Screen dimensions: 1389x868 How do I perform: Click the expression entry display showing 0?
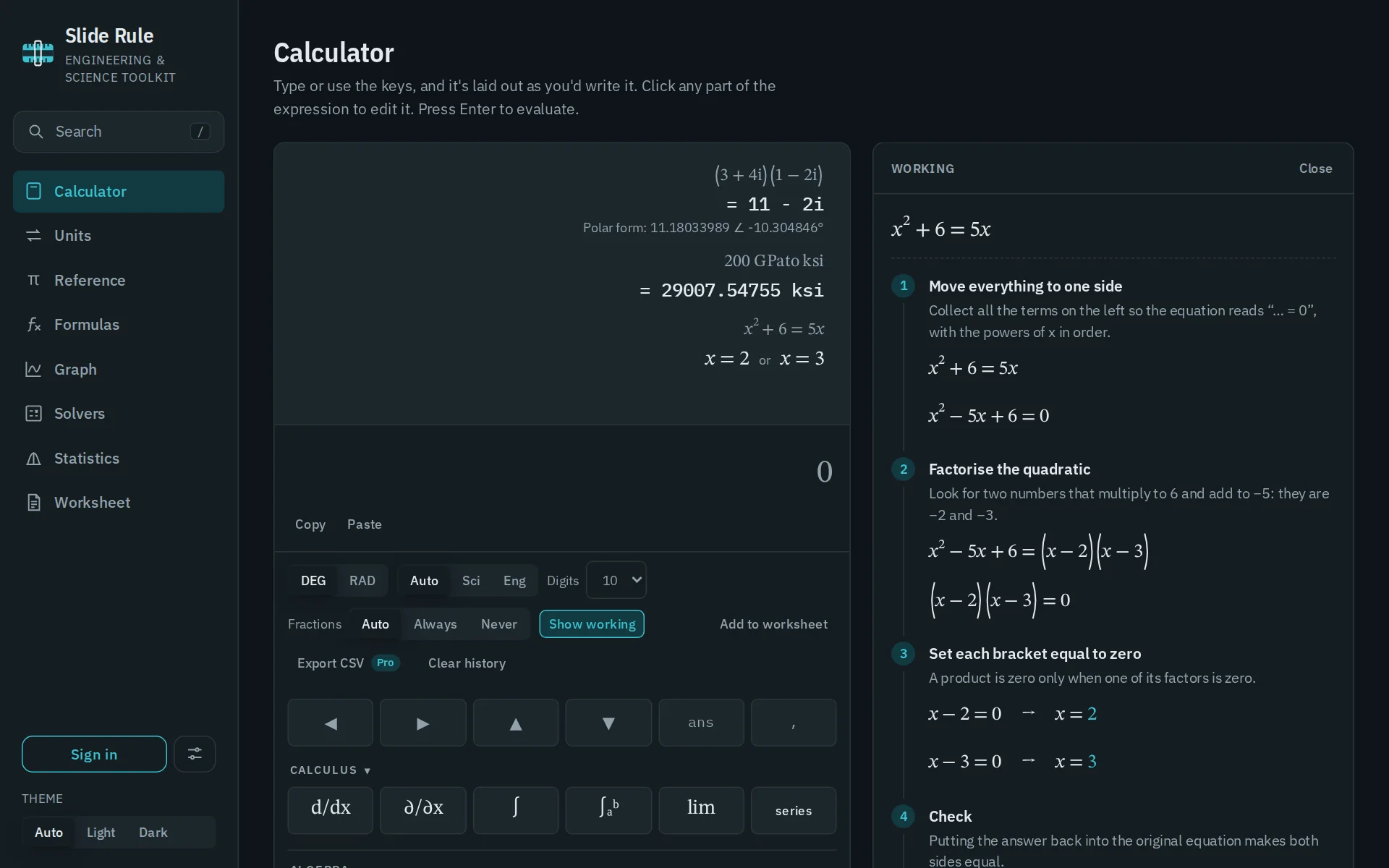click(562, 472)
